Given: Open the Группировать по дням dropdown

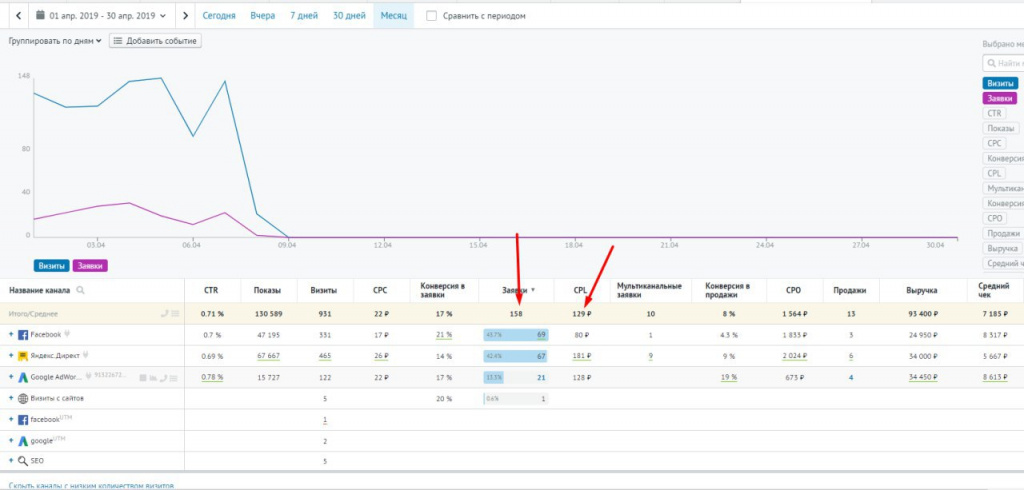Looking at the screenshot, I should point(55,41).
